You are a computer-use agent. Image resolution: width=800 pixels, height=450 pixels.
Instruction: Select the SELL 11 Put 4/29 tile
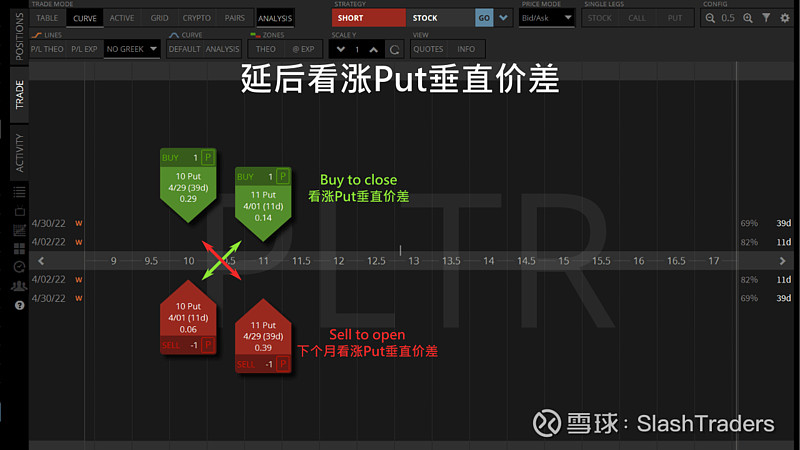click(263, 336)
